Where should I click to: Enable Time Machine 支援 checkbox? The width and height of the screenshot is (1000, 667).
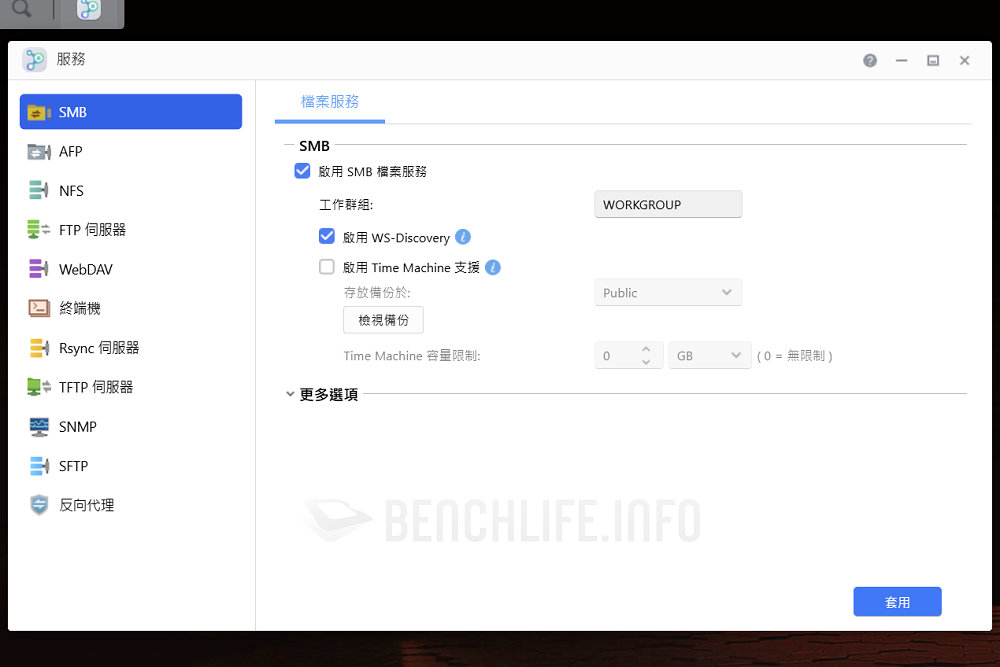point(326,267)
